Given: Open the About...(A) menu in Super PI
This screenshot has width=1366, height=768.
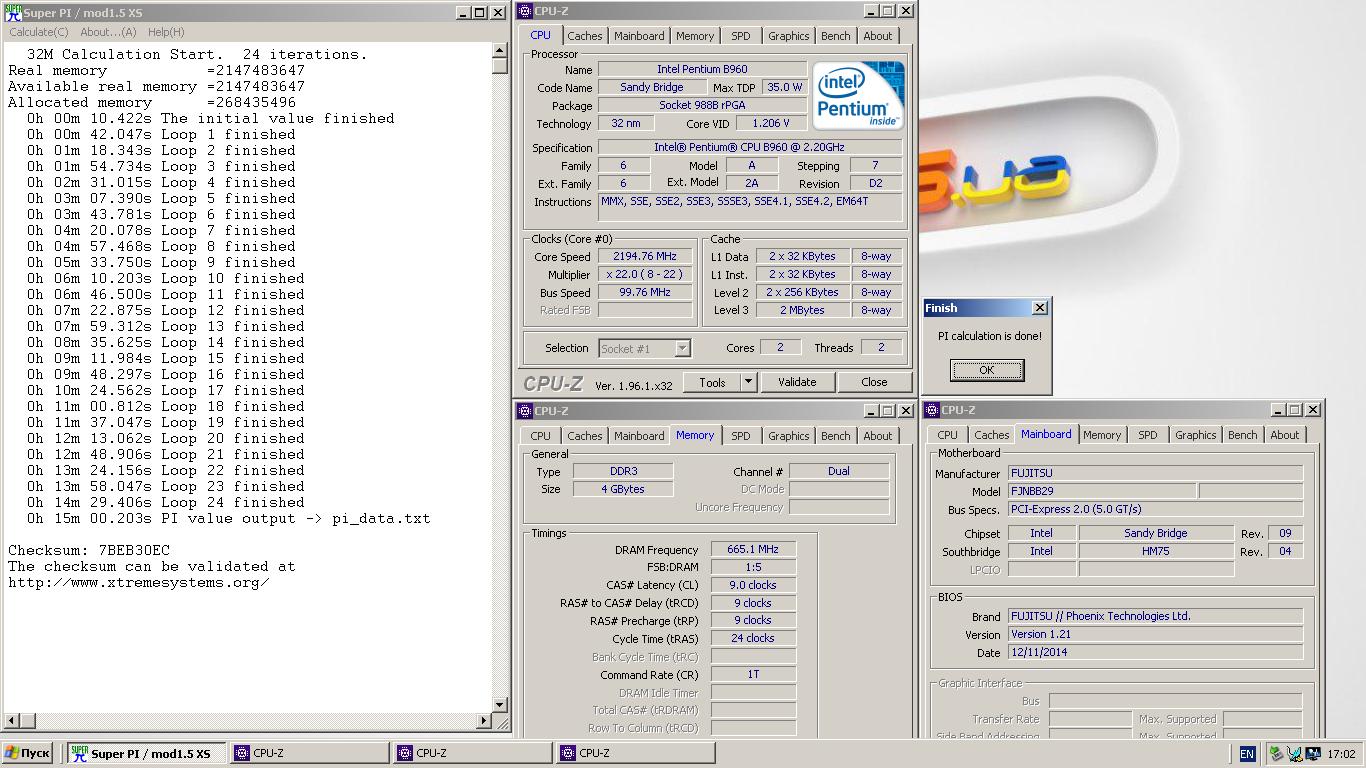Looking at the screenshot, I should [x=108, y=32].
